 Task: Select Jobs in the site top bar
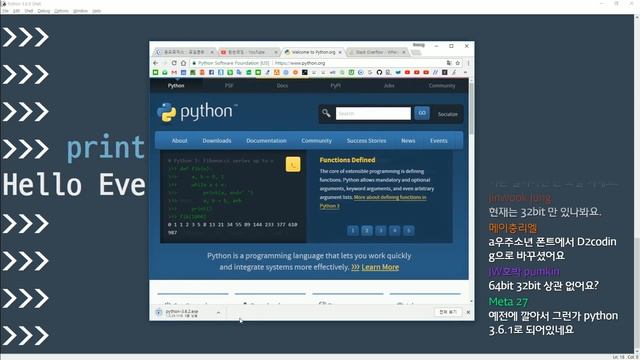389,85
